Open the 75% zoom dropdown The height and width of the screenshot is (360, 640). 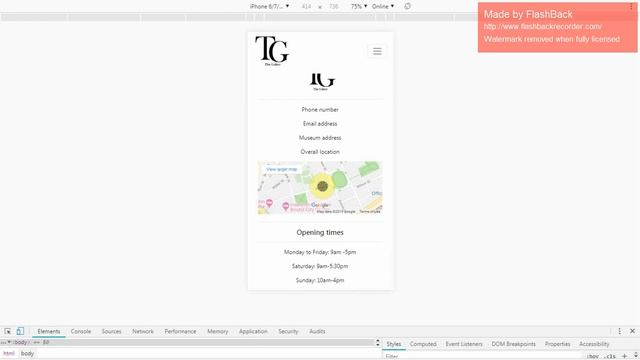359,7
